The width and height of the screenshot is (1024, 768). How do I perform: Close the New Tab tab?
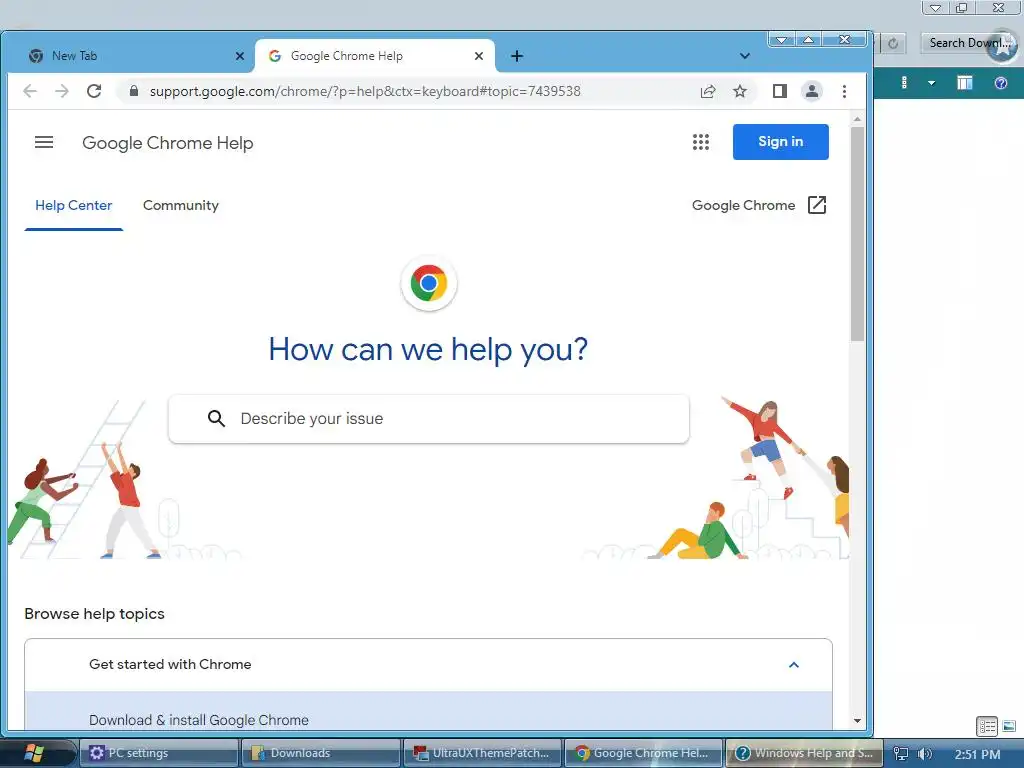[x=240, y=56]
